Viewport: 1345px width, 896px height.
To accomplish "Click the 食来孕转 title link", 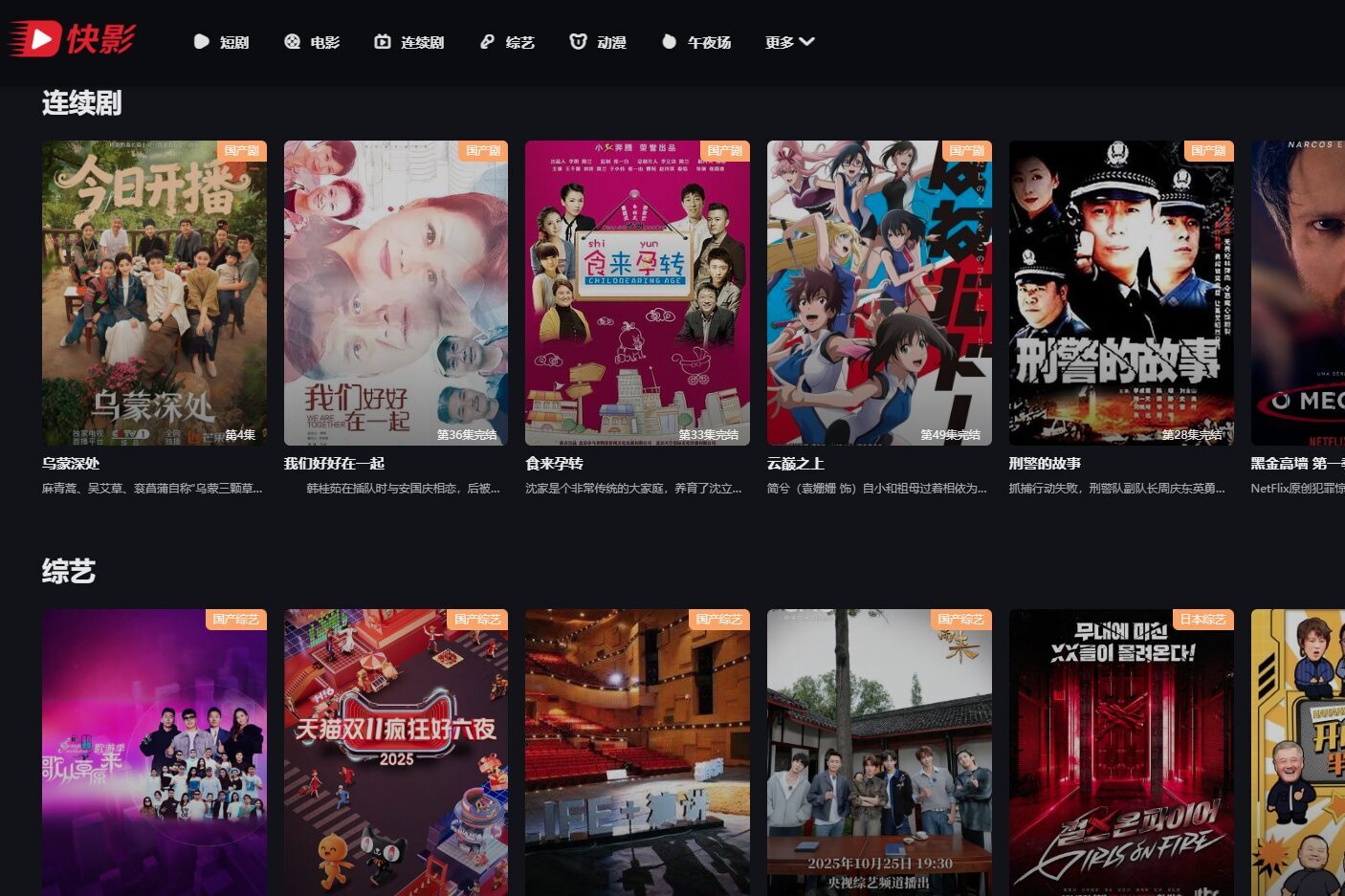I will tap(554, 464).
